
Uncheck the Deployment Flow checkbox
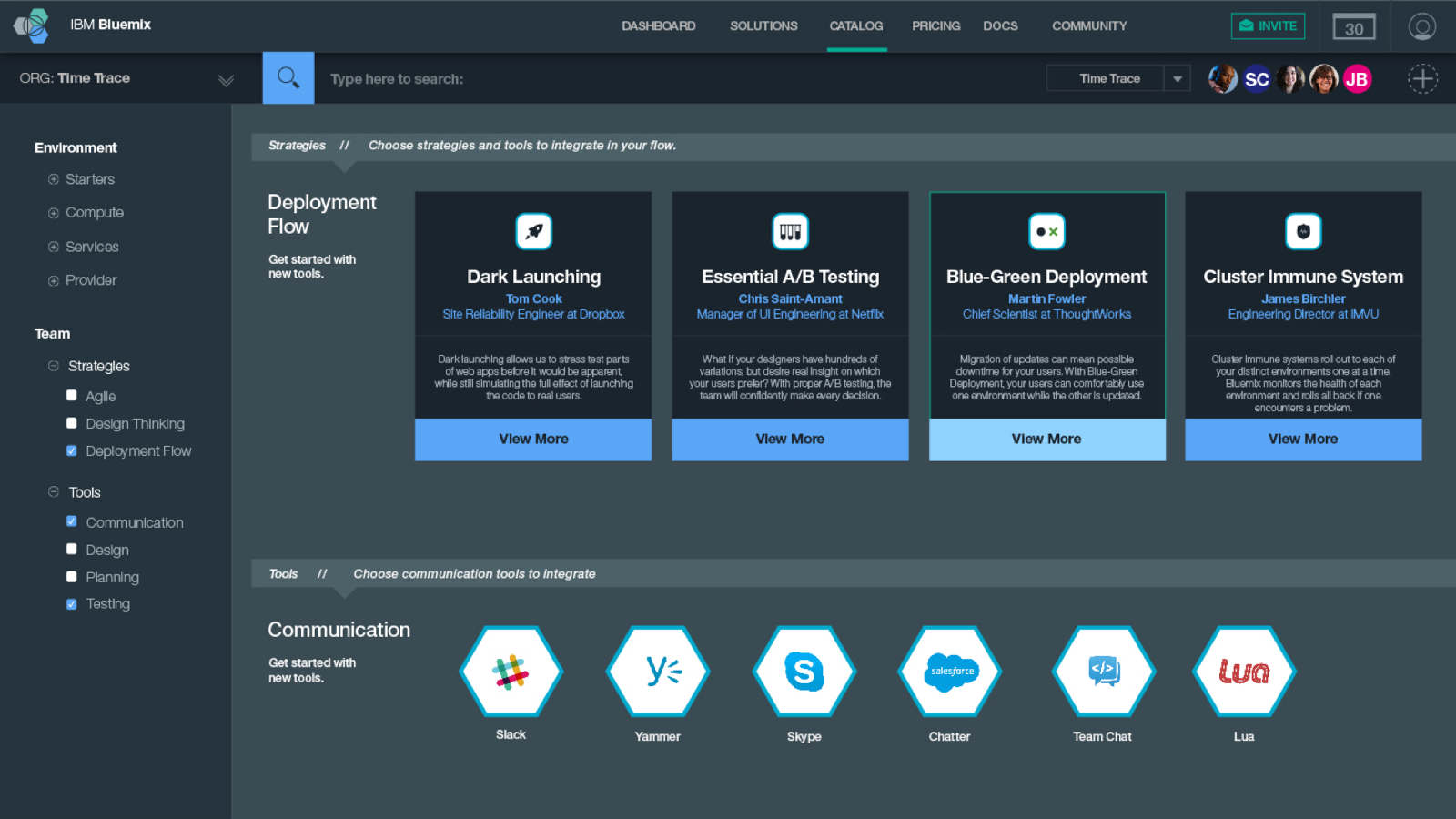(x=72, y=450)
